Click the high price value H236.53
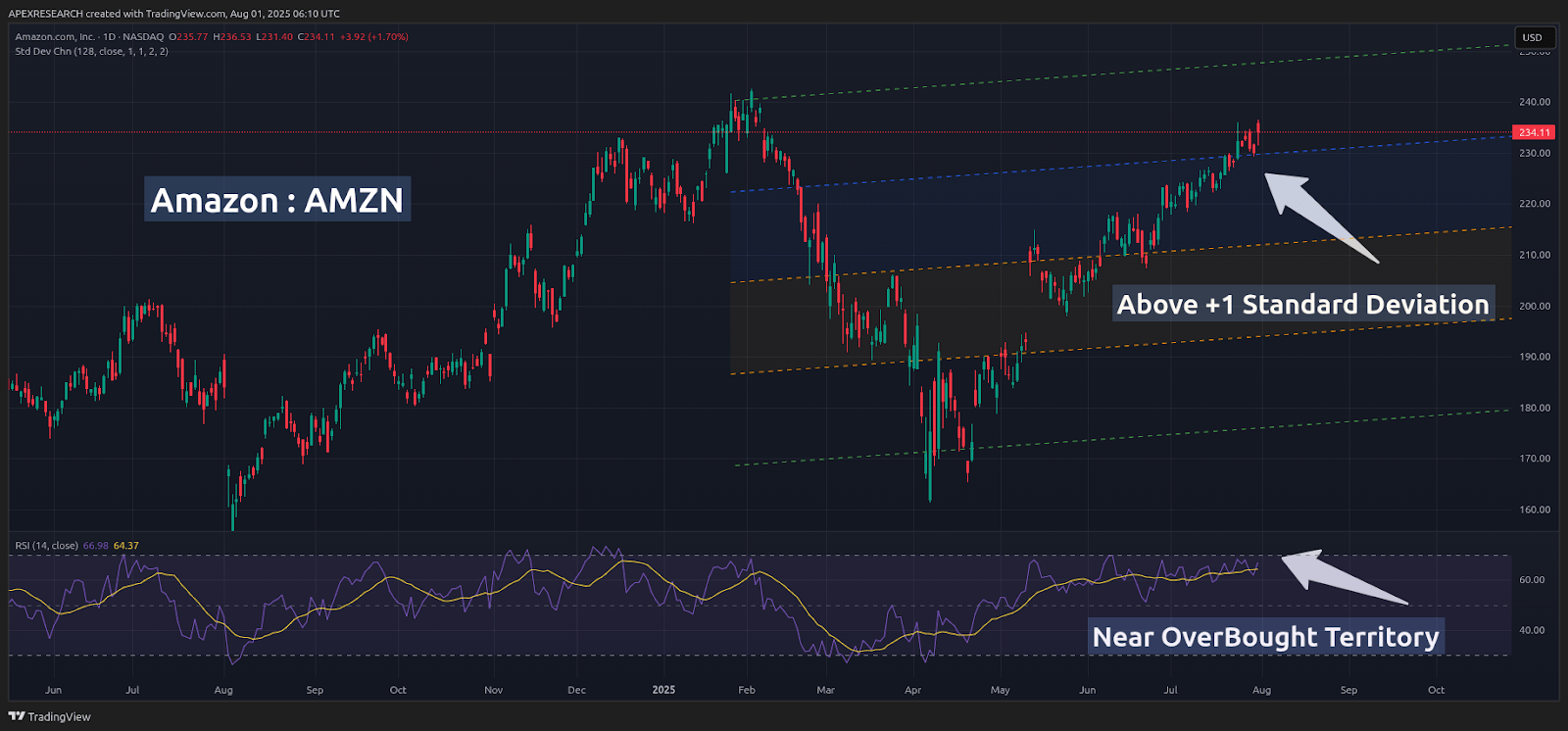Image resolution: width=1568 pixels, height=731 pixels. tap(232, 37)
